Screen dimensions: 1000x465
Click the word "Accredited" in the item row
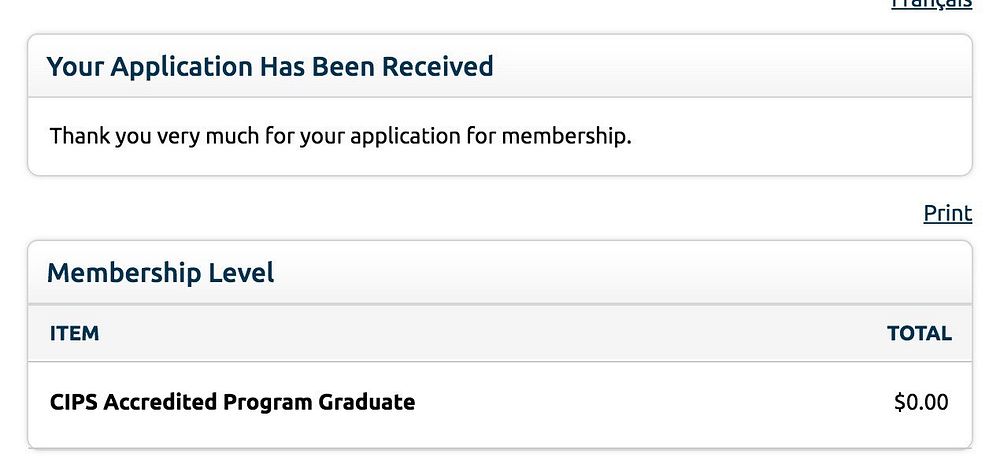[160, 402]
